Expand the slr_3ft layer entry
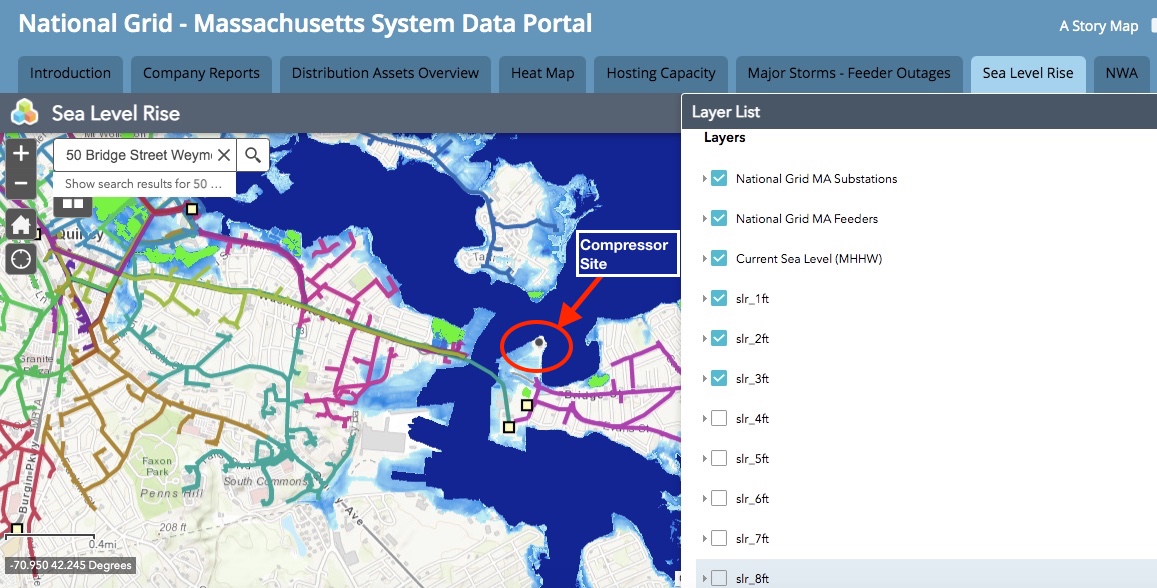 click(x=704, y=378)
